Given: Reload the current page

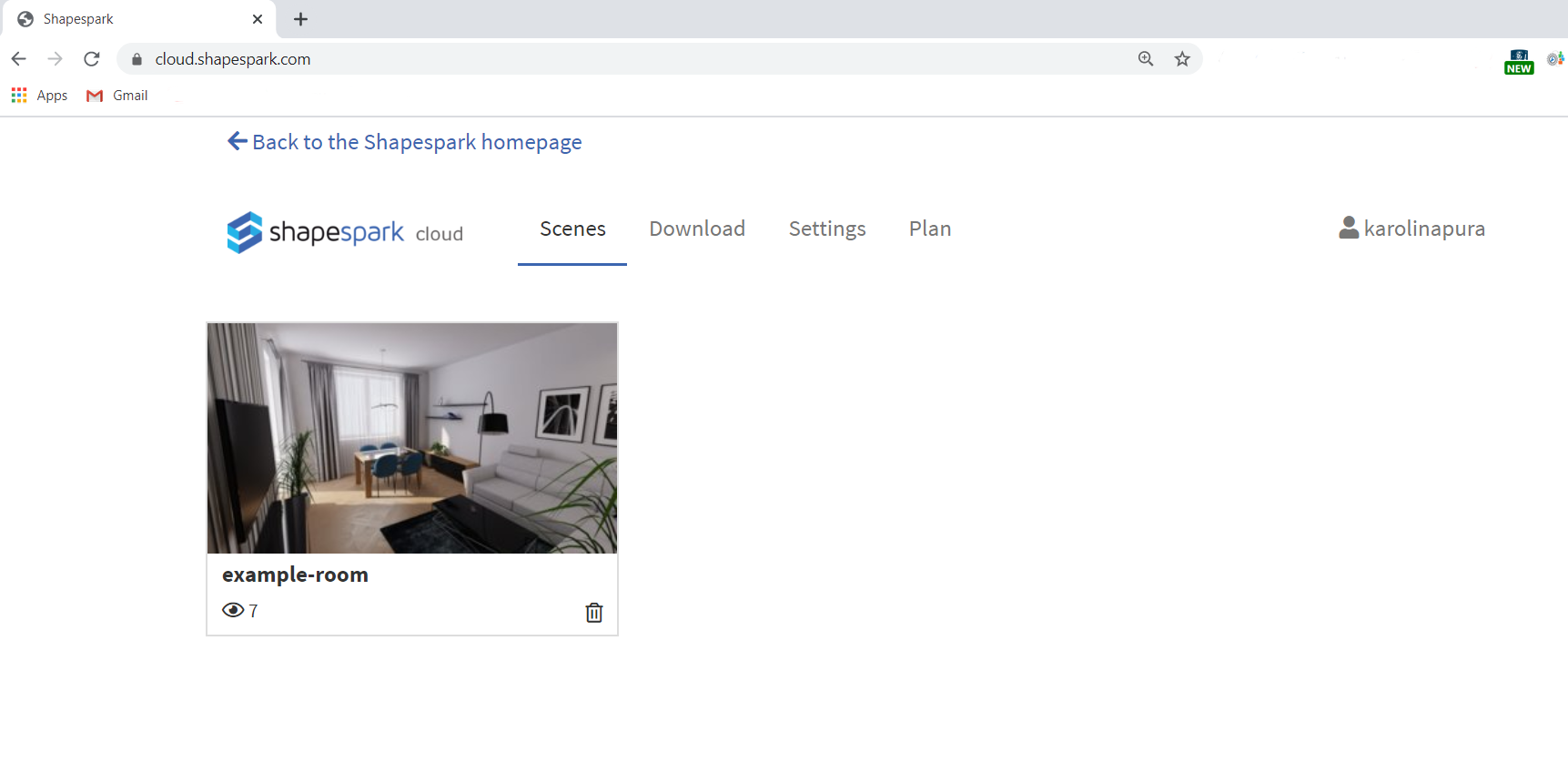Looking at the screenshot, I should pyautogui.click(x=92, y=59).
